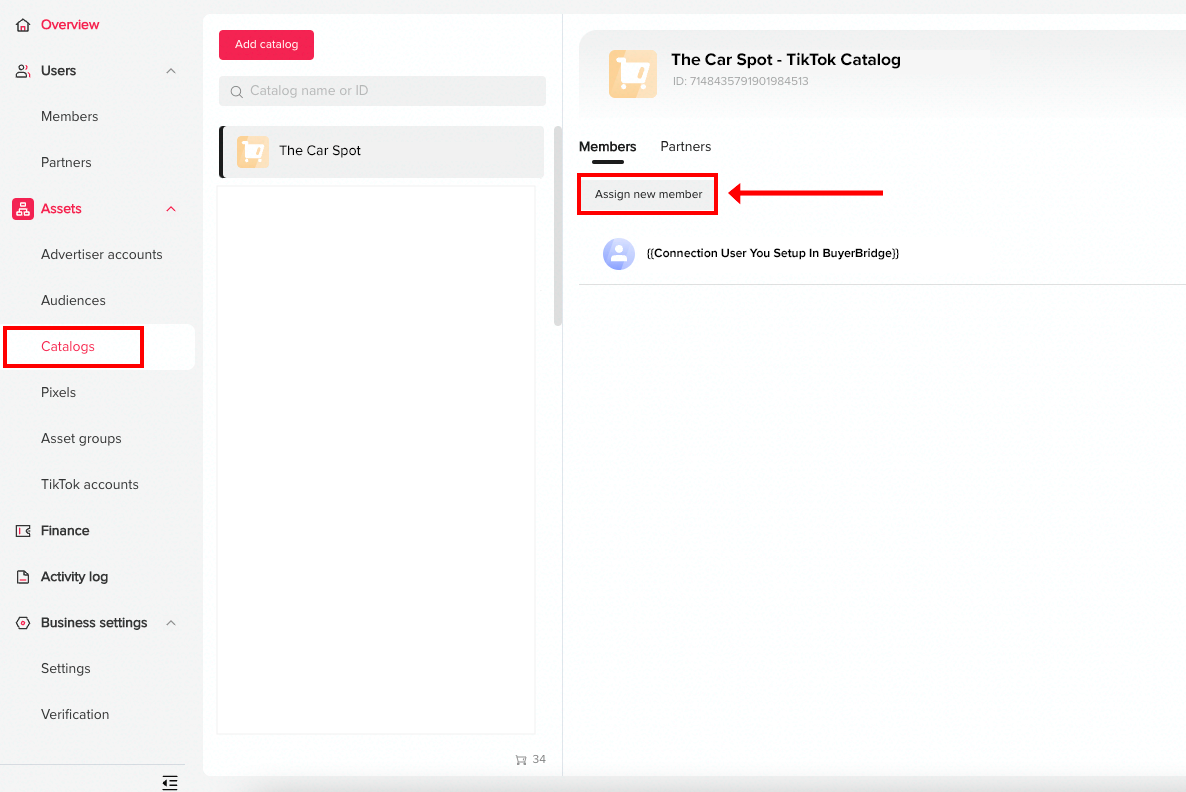The height and width of the screenshot is (792, 1186).
Task: Open the Finance label
Action: [x=65, y=531]
